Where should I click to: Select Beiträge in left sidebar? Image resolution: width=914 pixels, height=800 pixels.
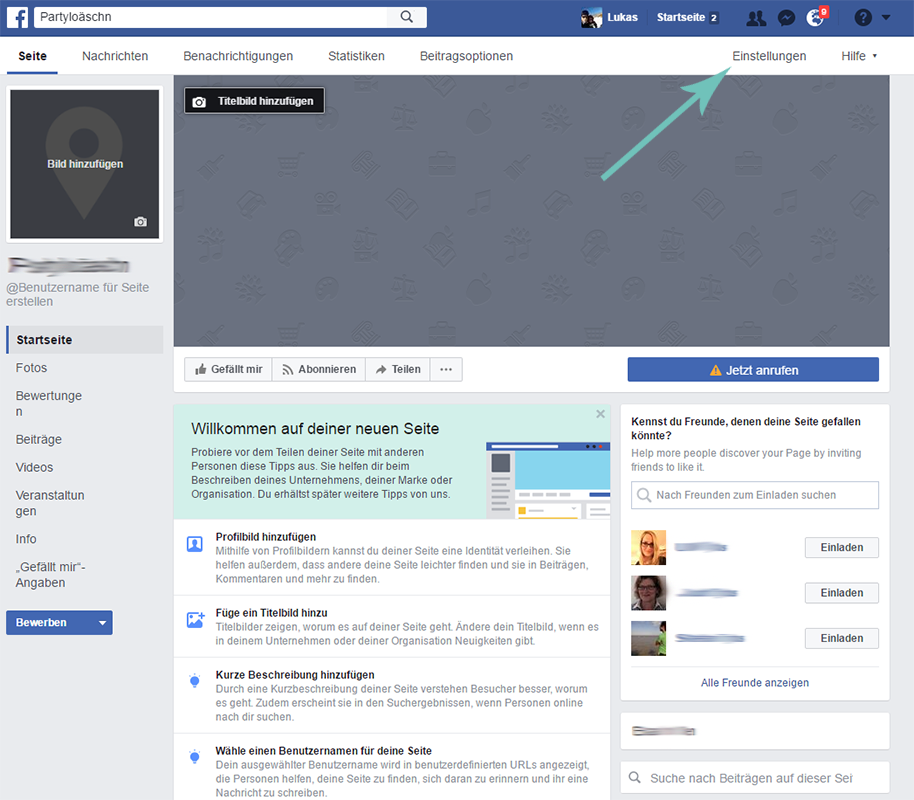(38, 440)
